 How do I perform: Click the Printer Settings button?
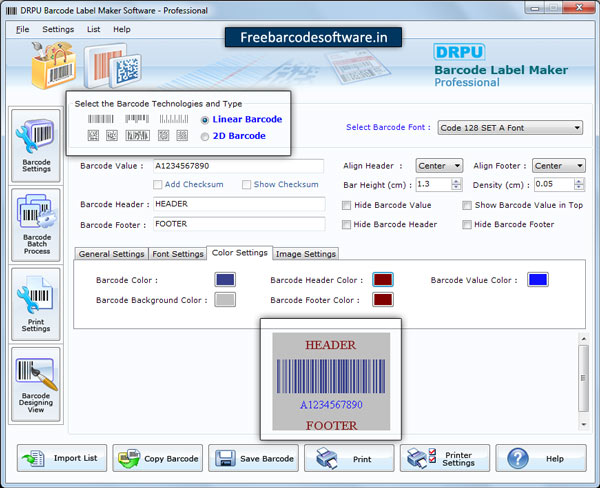445,458
